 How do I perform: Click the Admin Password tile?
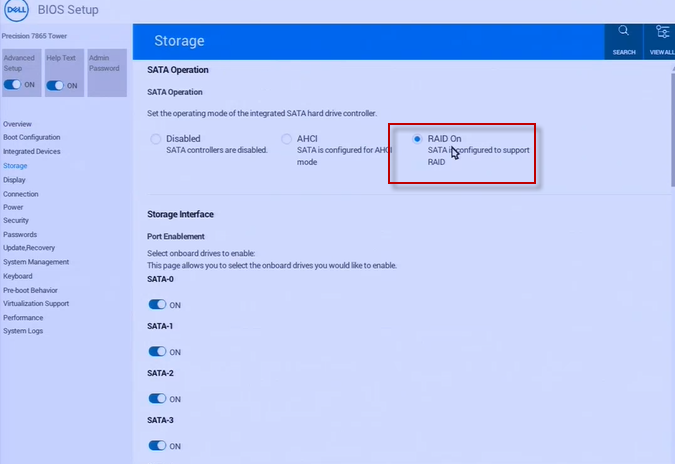(107, 73)
